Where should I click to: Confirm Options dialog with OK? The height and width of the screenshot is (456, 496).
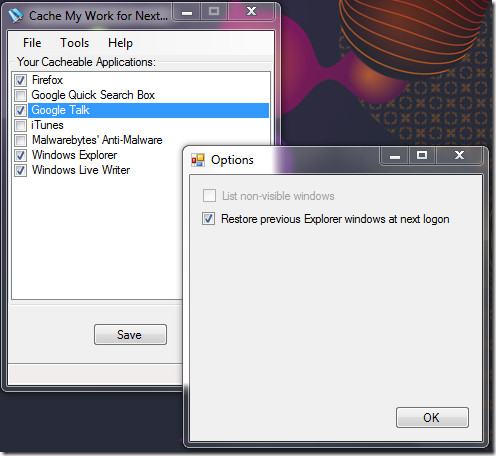pyautogui.click(x=432, y=417)
